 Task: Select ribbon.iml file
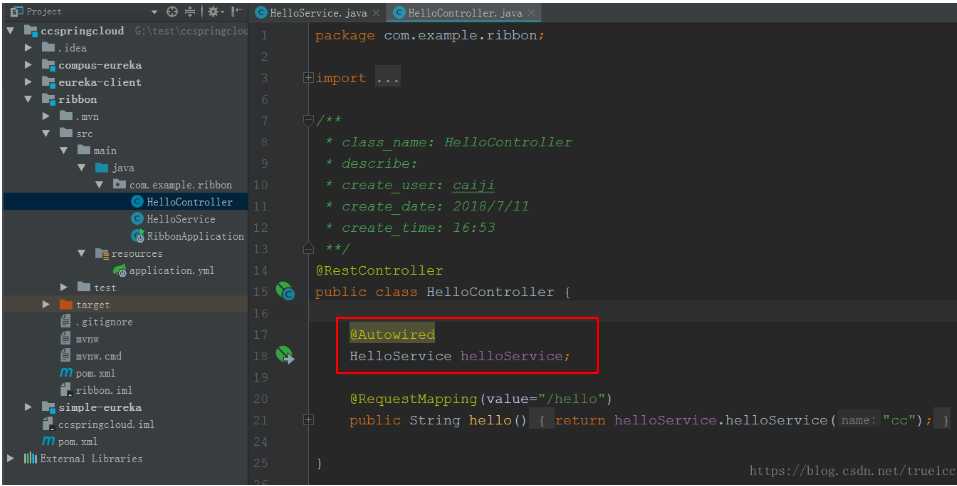[104, 390]
